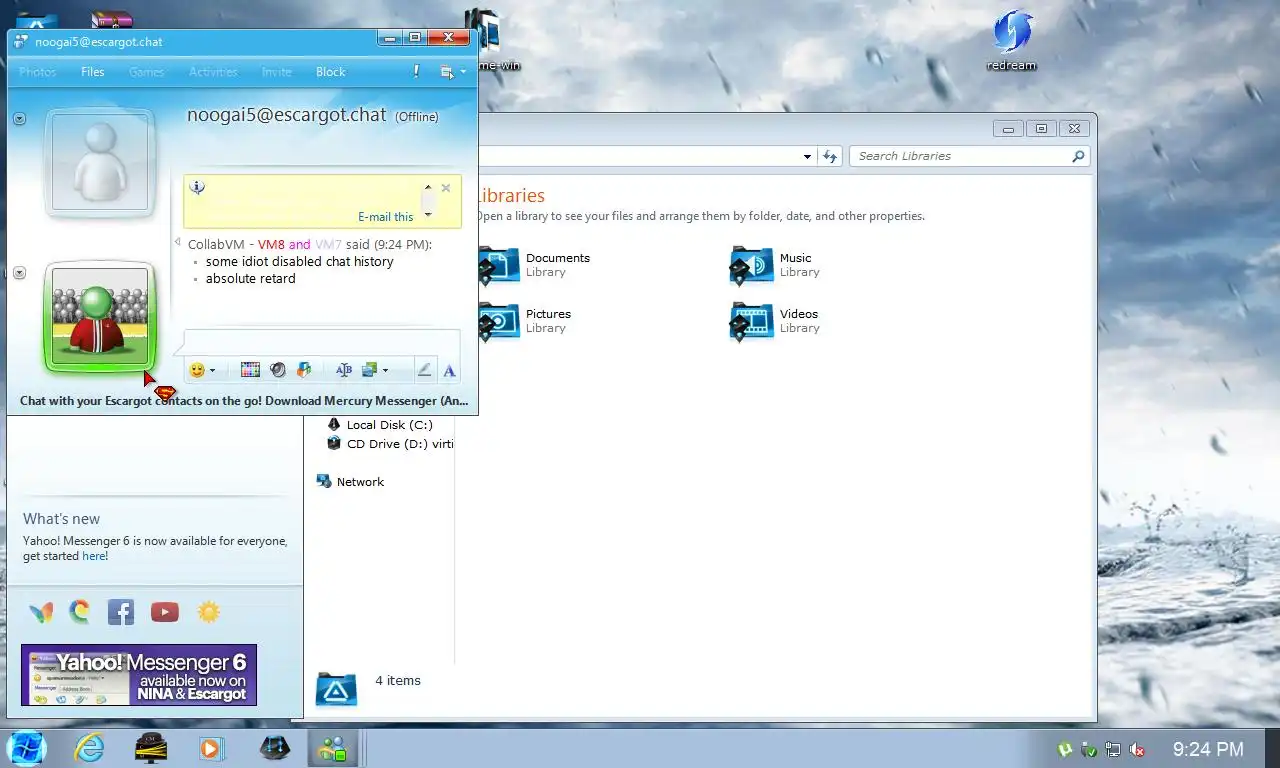The image size is (1280, 768).
Task: Expand the contact display picture options arrow
Action: click(19, 119)
